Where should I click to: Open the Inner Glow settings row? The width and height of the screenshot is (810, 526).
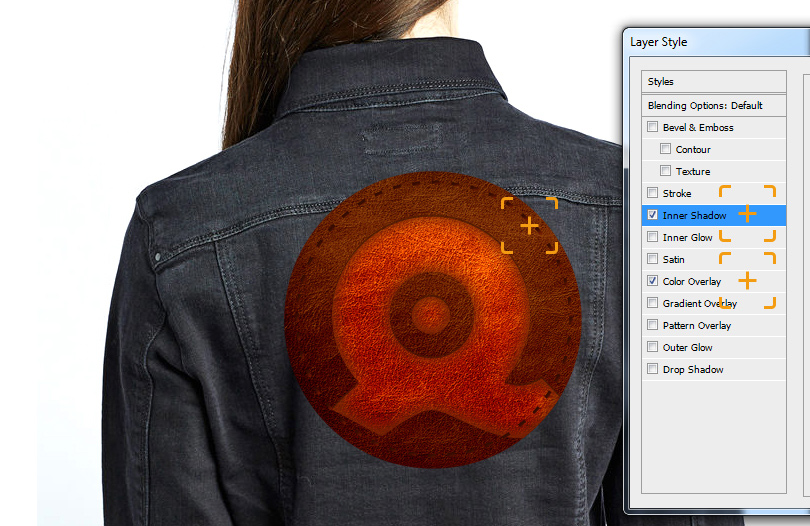point(714,237)
